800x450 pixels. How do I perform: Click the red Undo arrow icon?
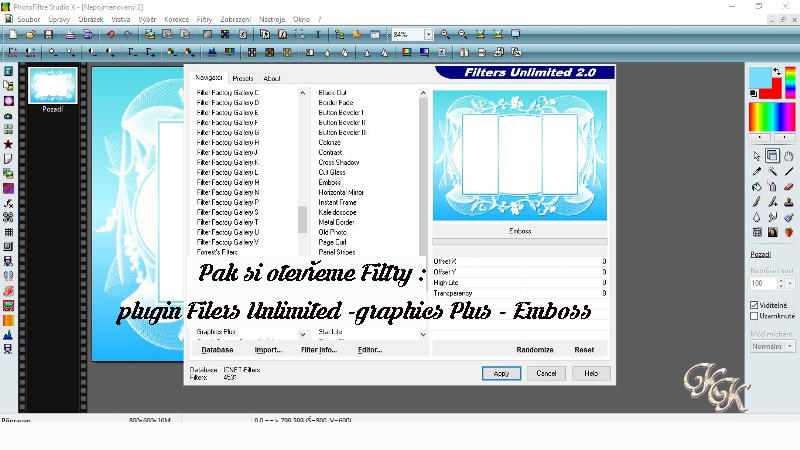click(110, 34)
